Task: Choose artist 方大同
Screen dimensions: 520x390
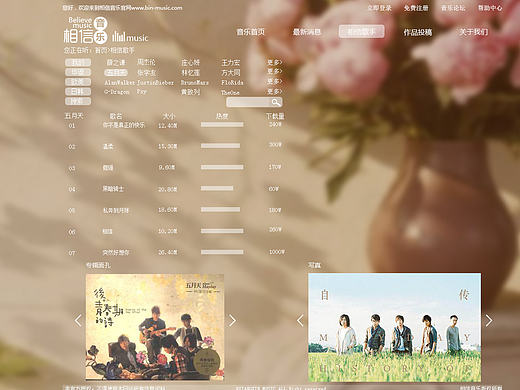Action: (x=231, y=72)
